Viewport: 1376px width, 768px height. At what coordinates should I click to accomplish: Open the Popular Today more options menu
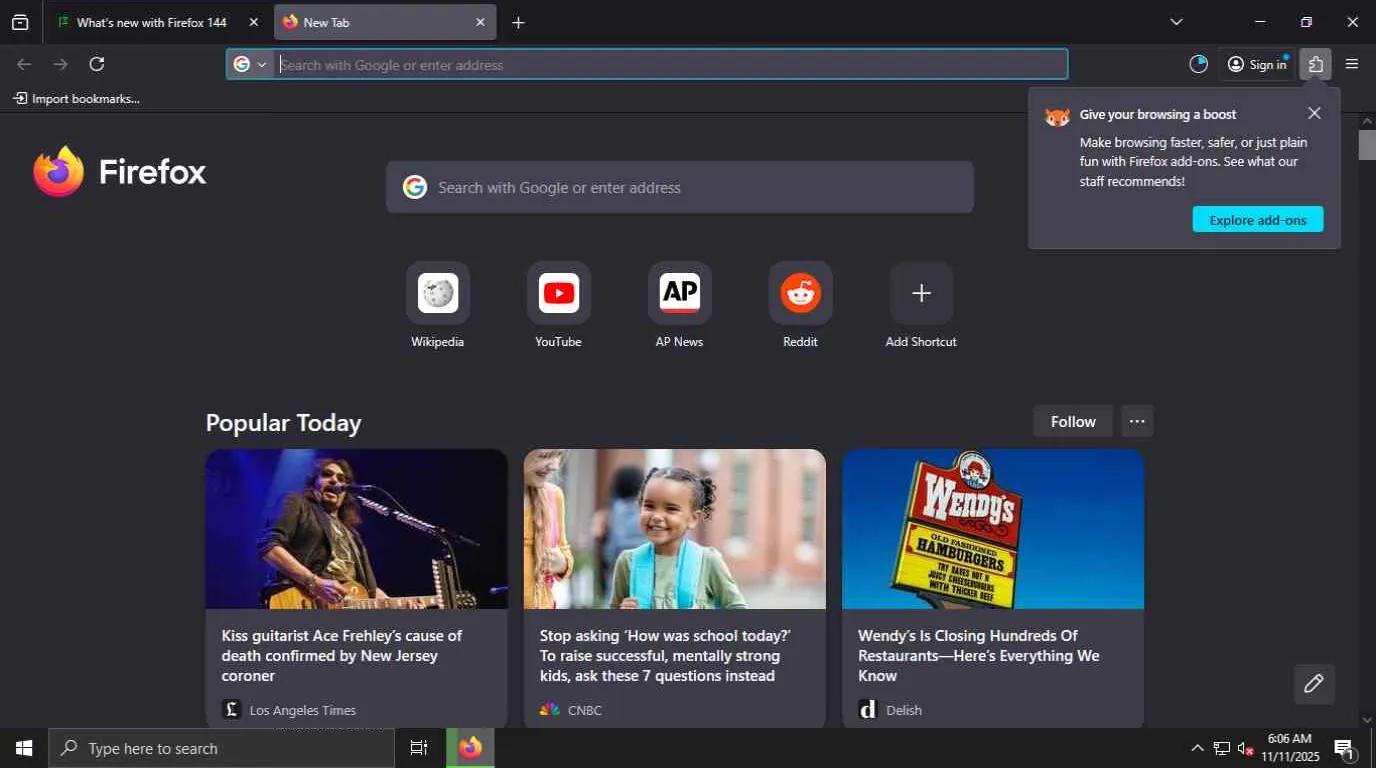[x=1137, y=421]
